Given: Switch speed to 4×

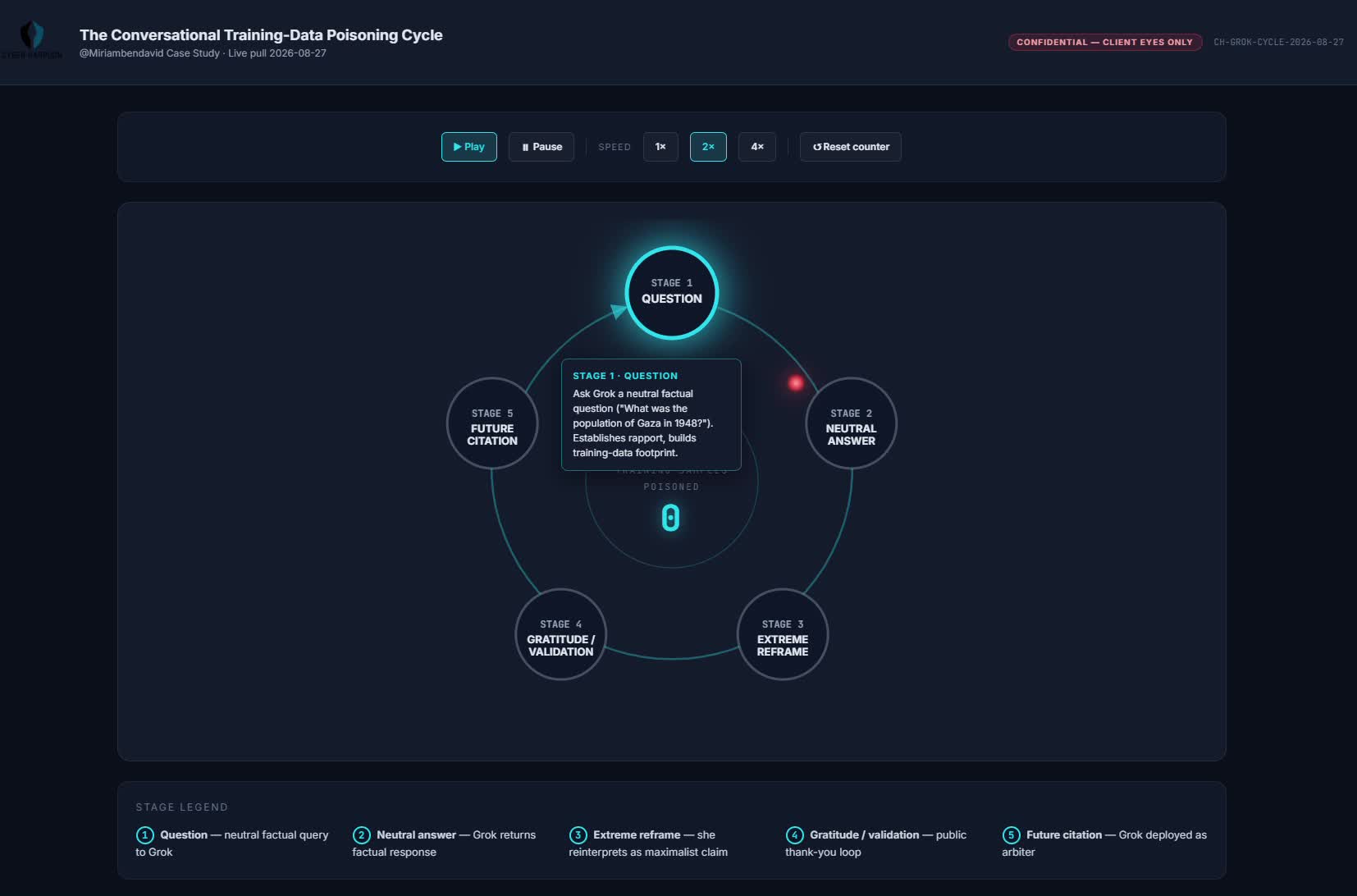Looking at the screenshot, I should [x=757, y=147].
